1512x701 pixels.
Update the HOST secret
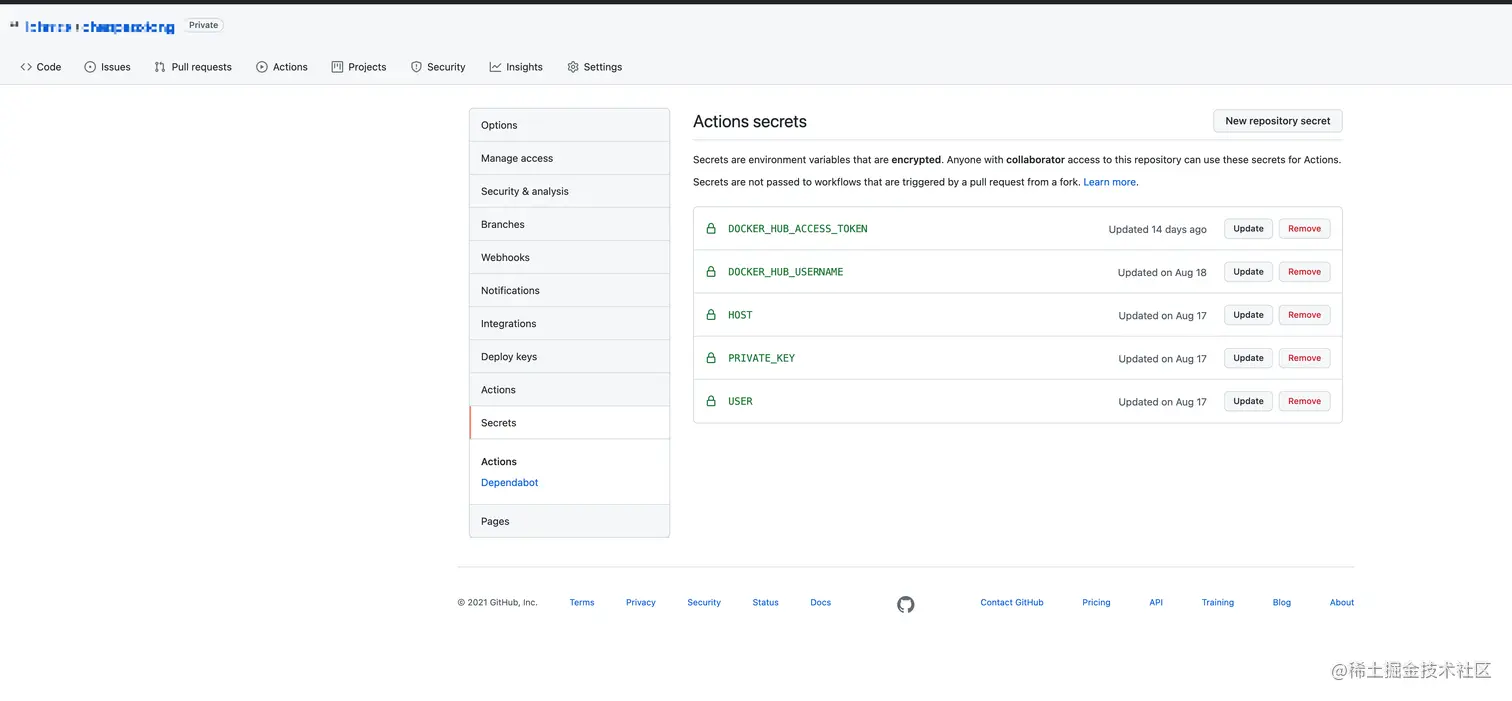[x=1248, y=315]
